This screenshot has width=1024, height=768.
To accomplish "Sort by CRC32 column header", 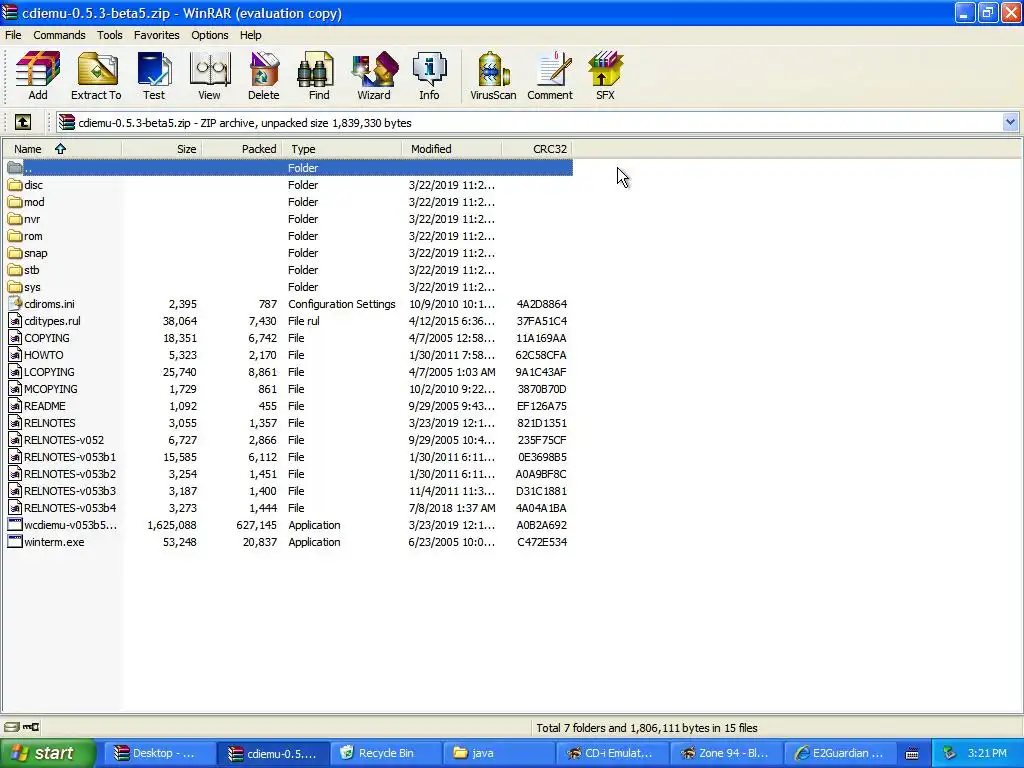I will point(537,149).
